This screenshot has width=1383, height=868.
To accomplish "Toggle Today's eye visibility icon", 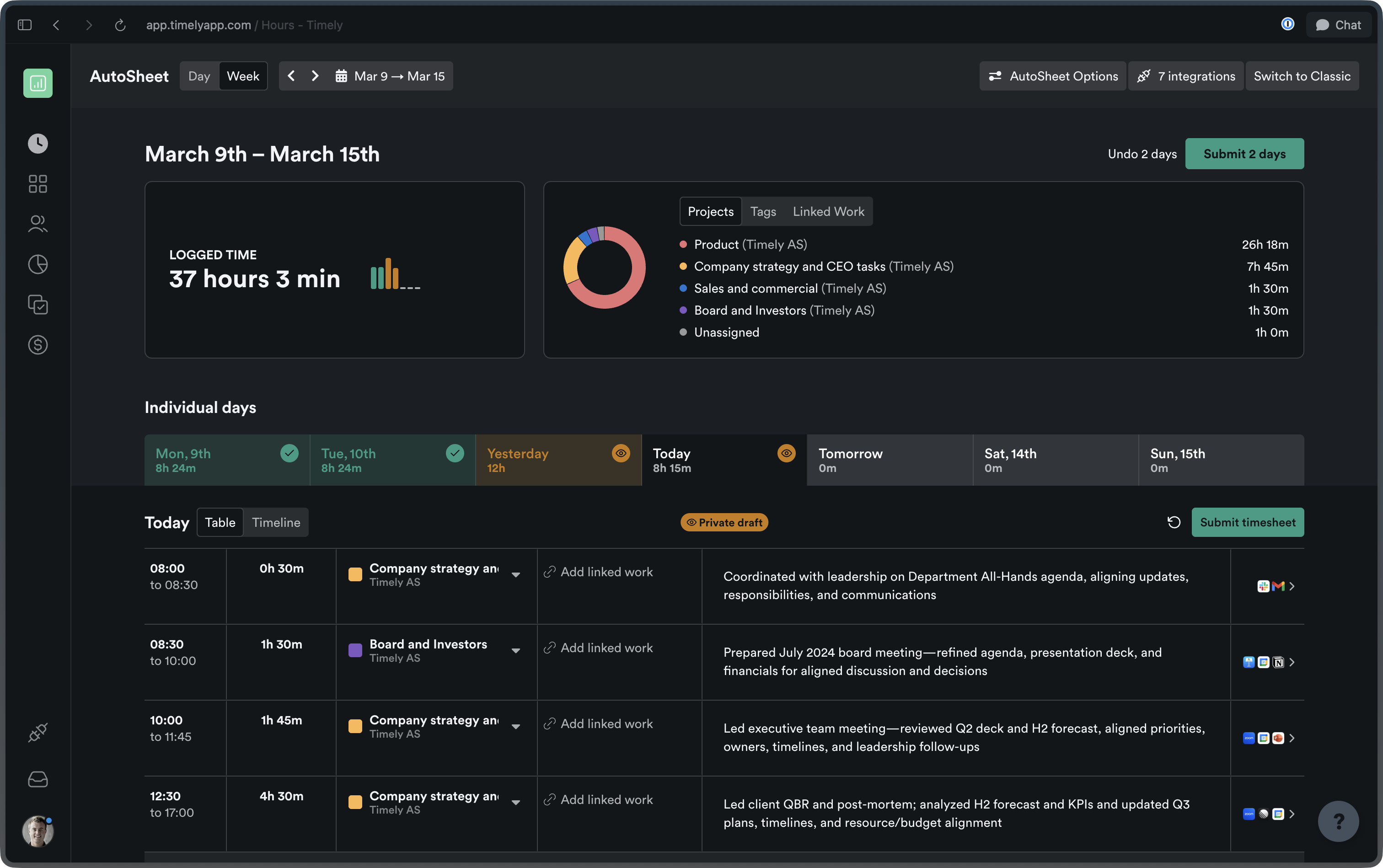I will click(786, 453).
